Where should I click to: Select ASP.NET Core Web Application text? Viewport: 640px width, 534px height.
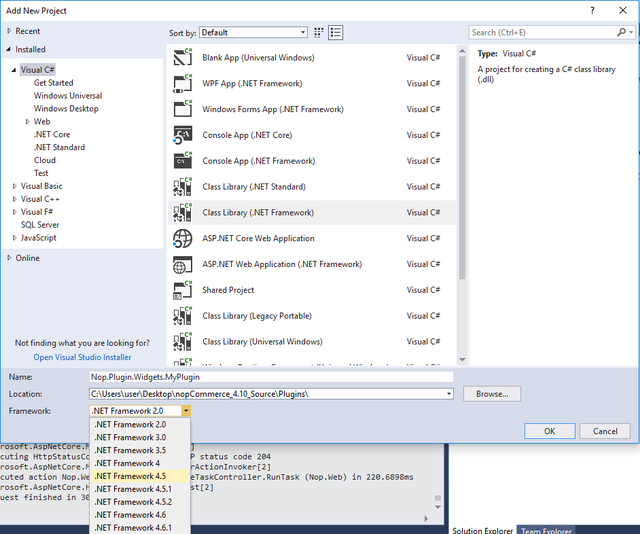(x=258, y=238)
